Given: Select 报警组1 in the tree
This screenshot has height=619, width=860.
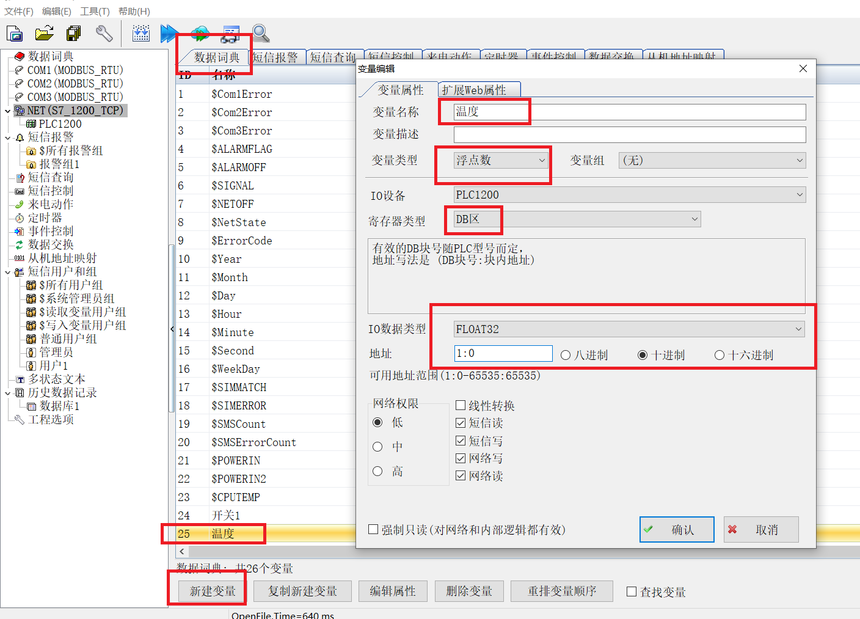Looking at the screenshot, I should pos(59,164).
